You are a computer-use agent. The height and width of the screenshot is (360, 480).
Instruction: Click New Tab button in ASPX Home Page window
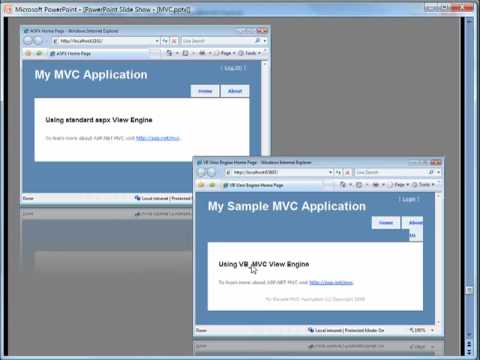tap(154, 53)
